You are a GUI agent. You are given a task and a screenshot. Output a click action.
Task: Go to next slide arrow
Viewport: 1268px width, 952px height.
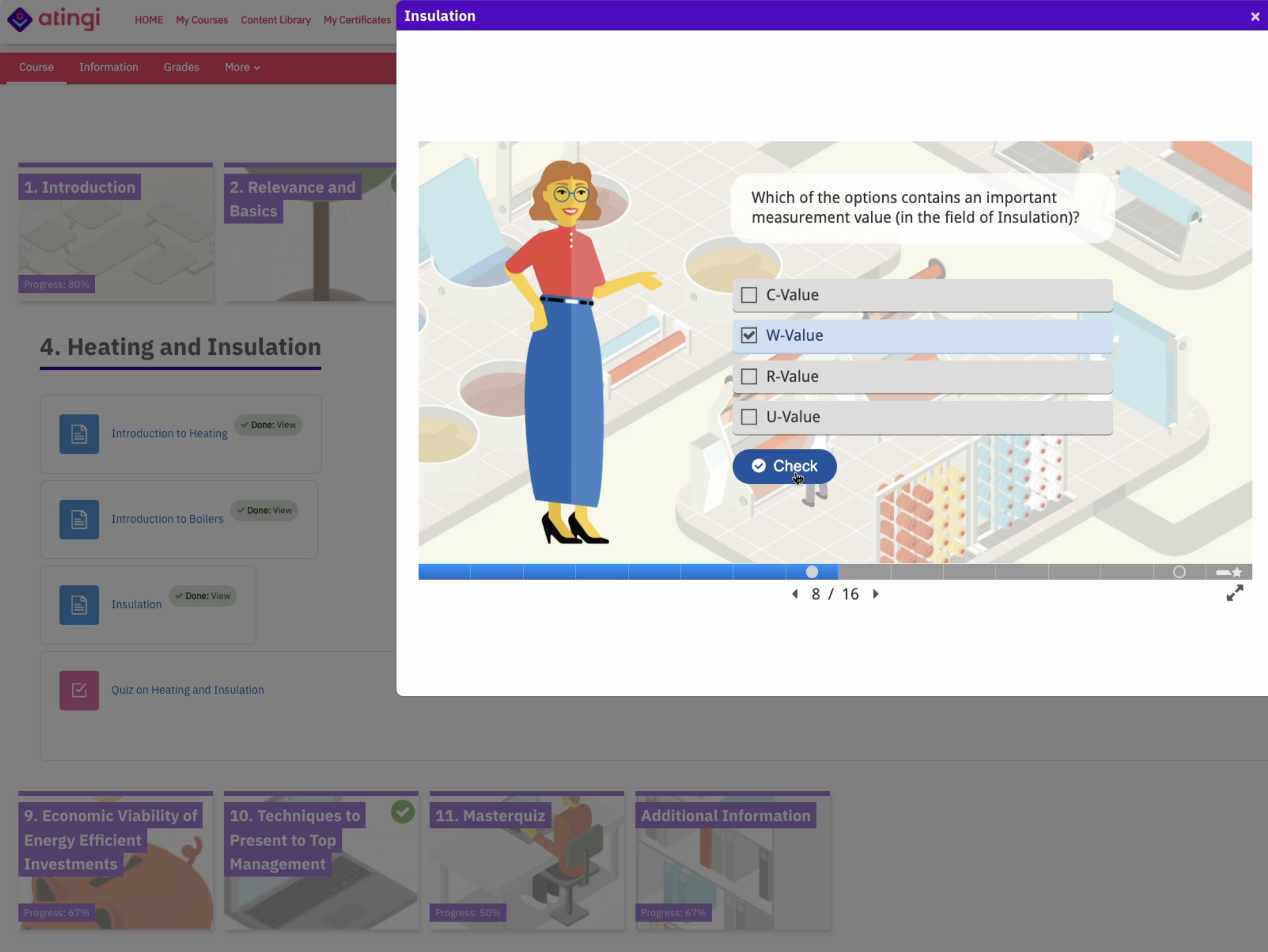pyautogui.click(x=876, y=594)
